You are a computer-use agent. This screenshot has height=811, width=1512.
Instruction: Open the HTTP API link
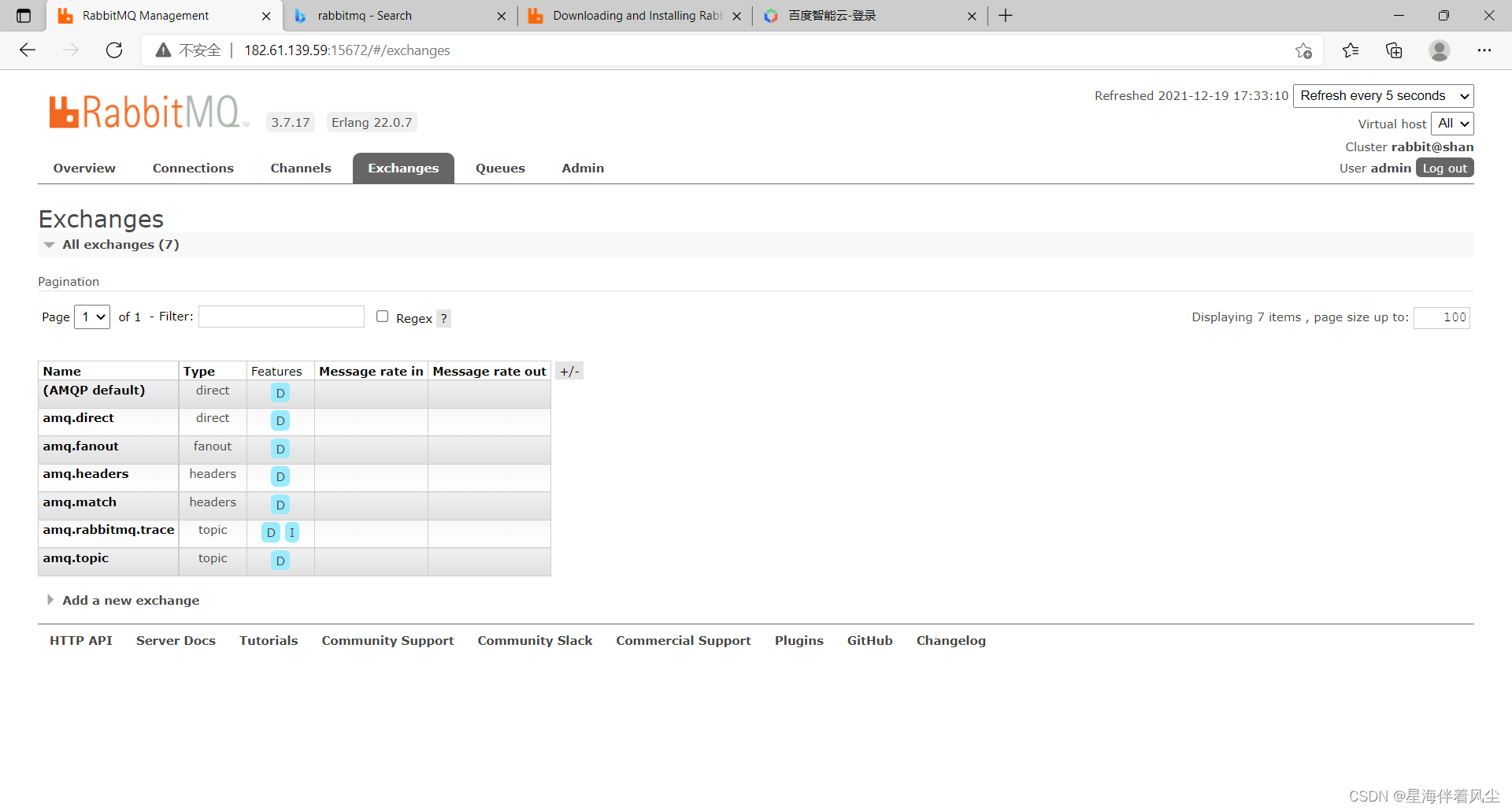tap(80, 640)
